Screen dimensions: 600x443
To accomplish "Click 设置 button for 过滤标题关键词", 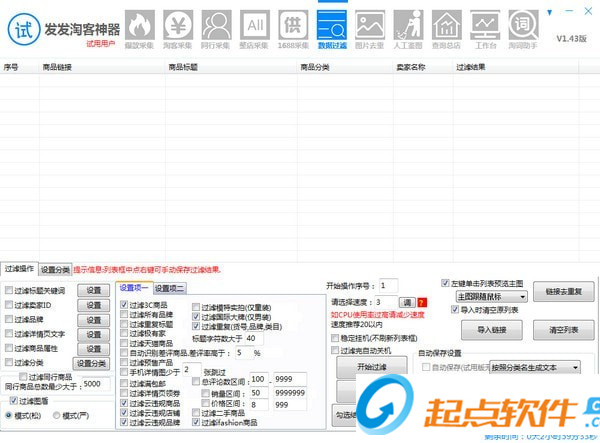I will 93,291.
